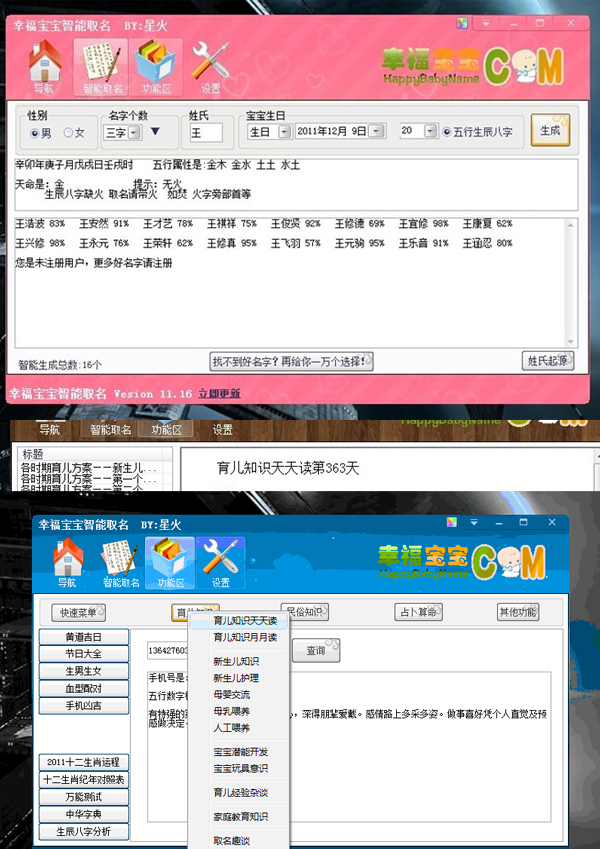Click HappyBabyName logo in pink window

(x=472, y=67)
